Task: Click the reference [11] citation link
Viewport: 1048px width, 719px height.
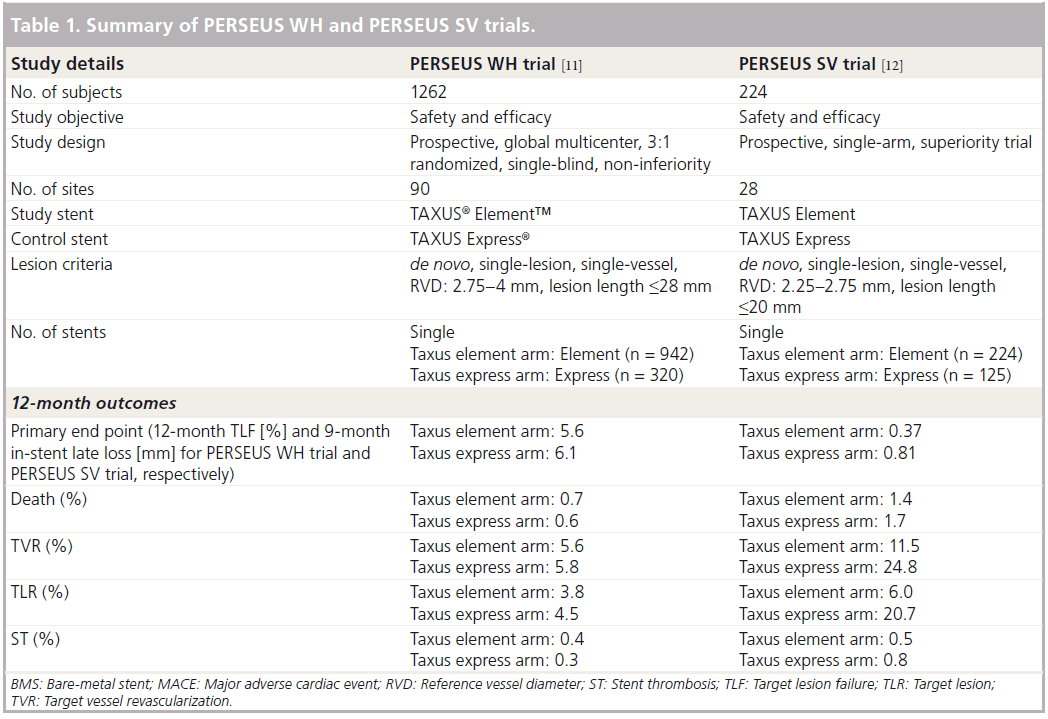Action: (x=571, y=65)
